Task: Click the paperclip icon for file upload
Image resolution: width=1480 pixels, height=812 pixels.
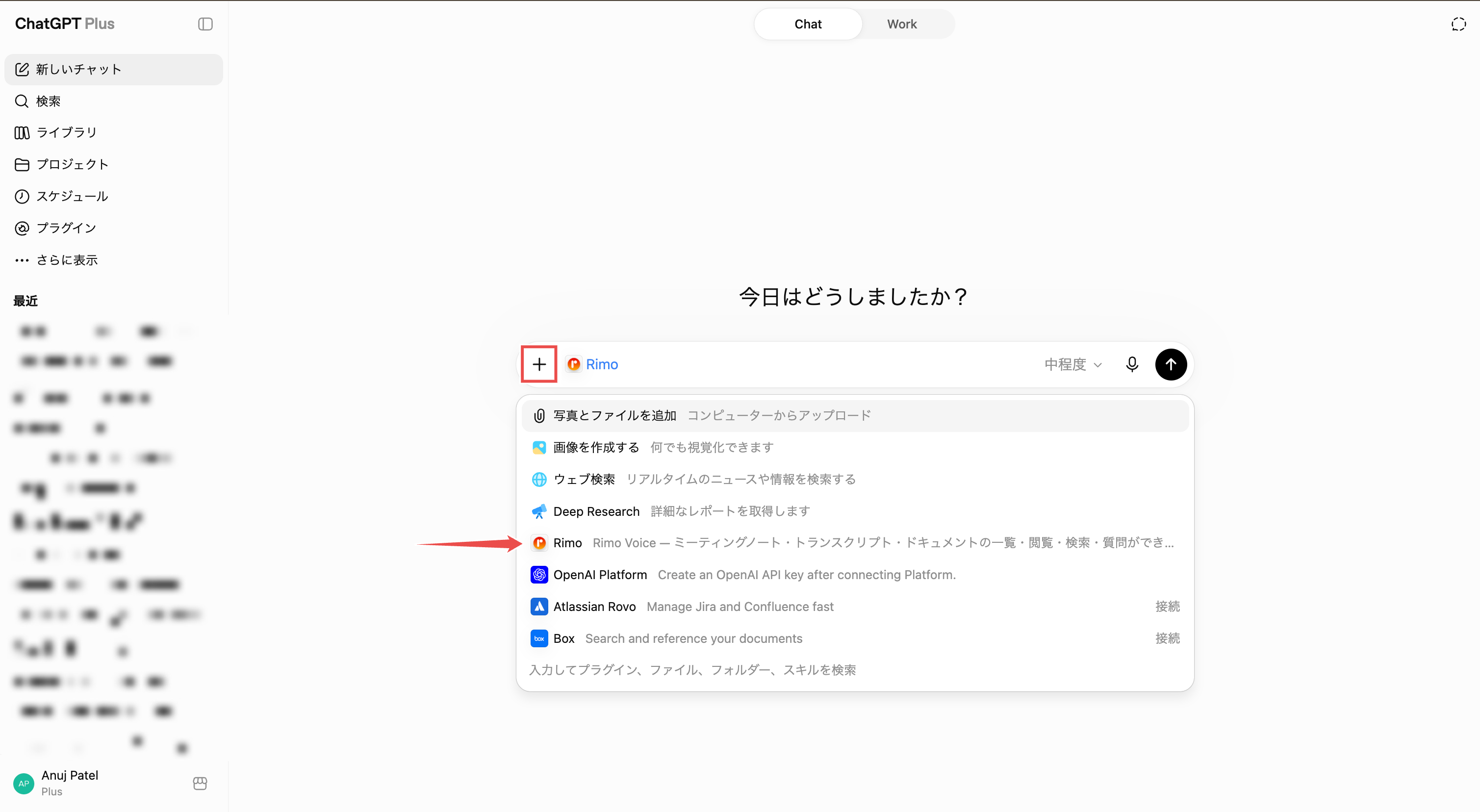Action: [539, 415]
